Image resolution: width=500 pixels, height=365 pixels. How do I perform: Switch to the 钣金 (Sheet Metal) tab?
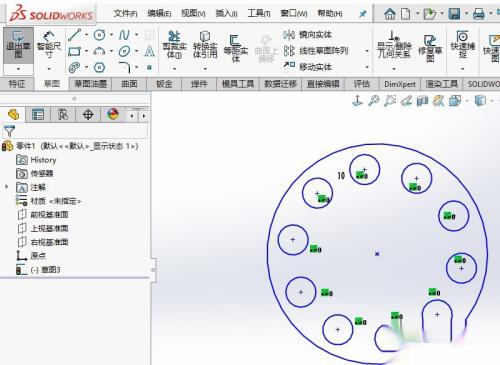tap(164, 84)
